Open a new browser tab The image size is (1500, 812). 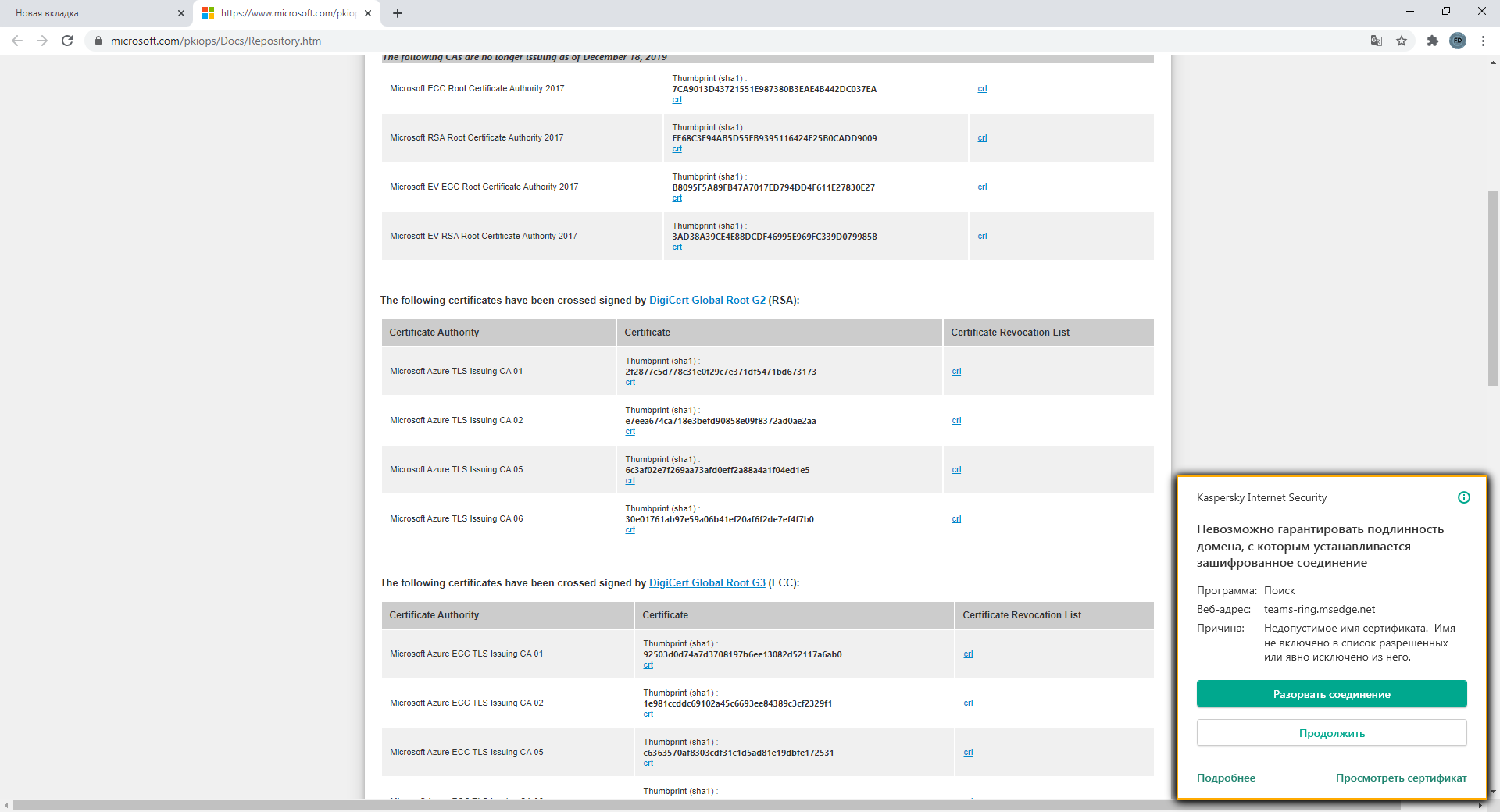pyautogui.click(x=398, y=13)
